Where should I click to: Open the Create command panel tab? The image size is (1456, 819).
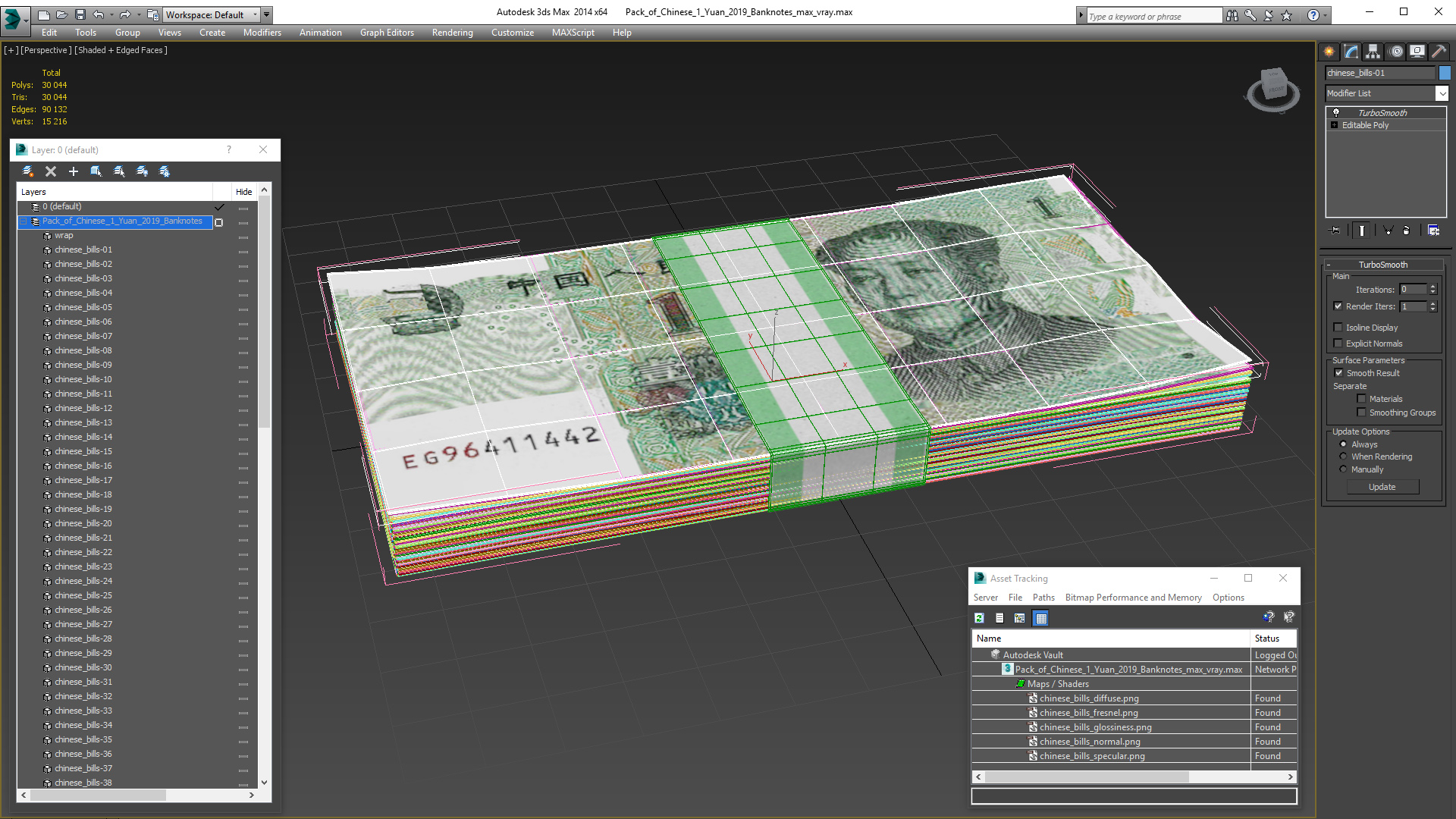(x=1329, y=52)
